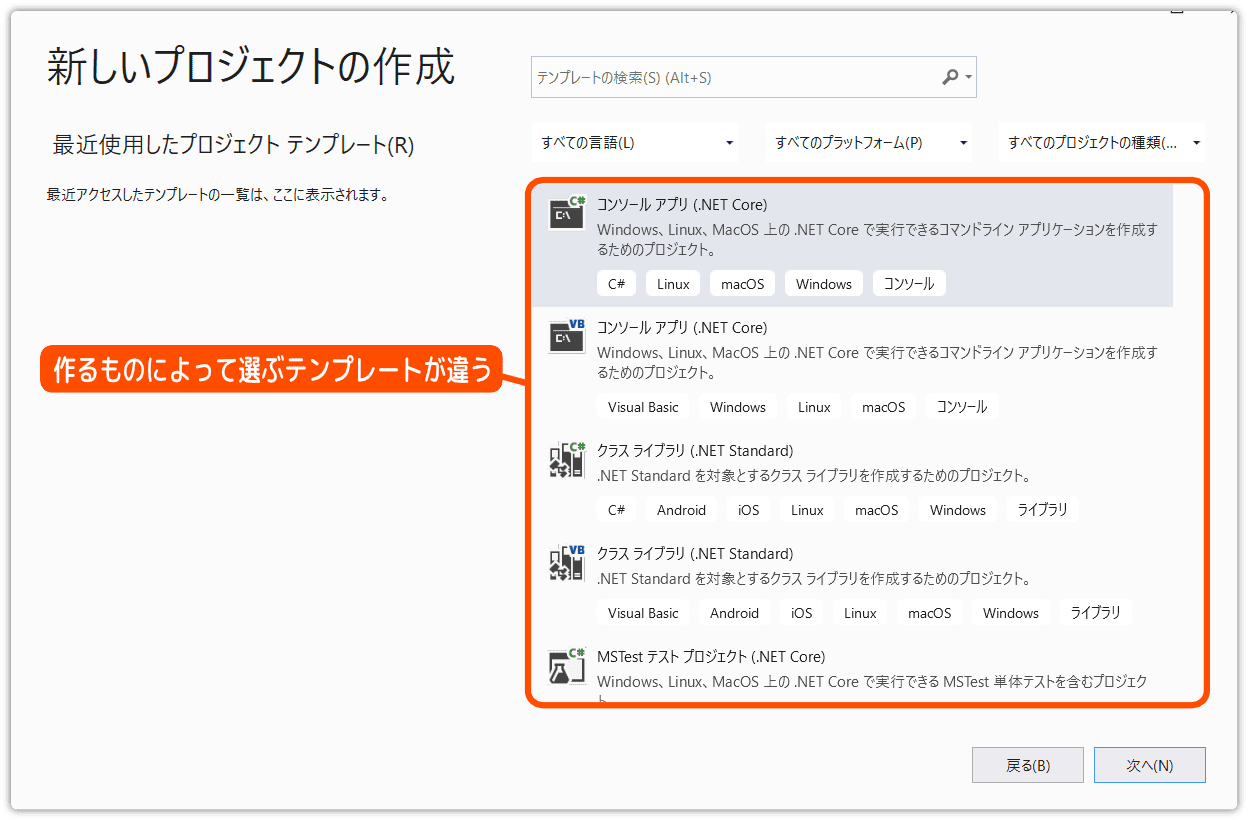Click Visual Basic tag on VB console template
Image resolution: width=1248 pixels, height=820 pixels.
[643, 407]
